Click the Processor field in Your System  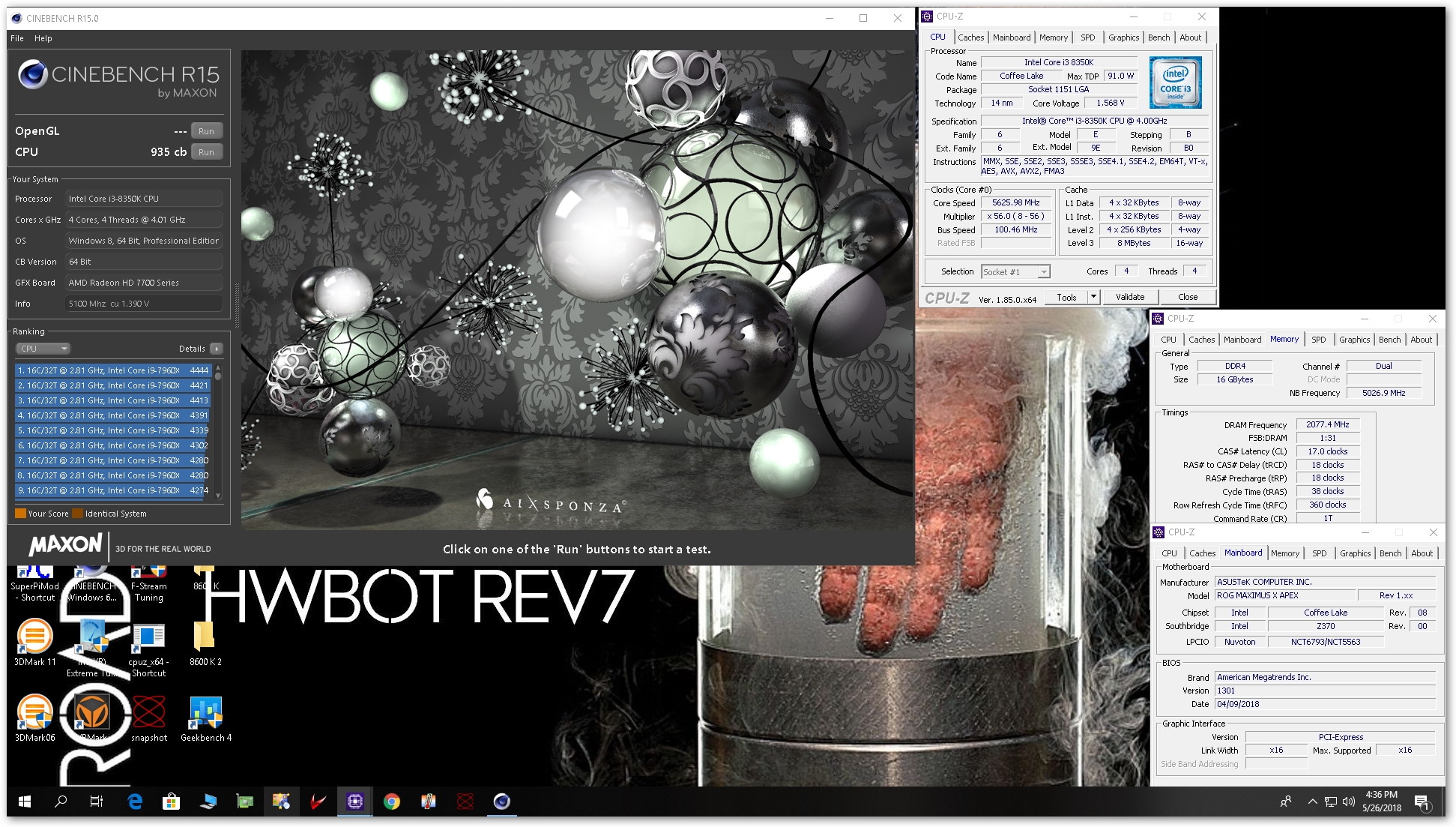(145, 199)
